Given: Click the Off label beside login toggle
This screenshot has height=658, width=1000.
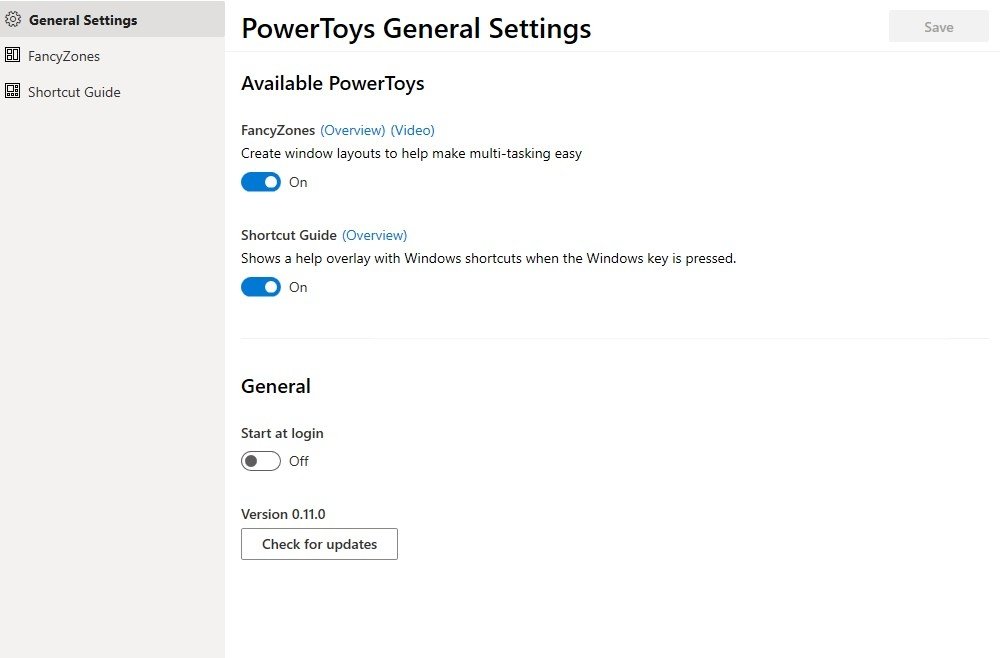Looking at the screenshot, I should pos(298,461).
